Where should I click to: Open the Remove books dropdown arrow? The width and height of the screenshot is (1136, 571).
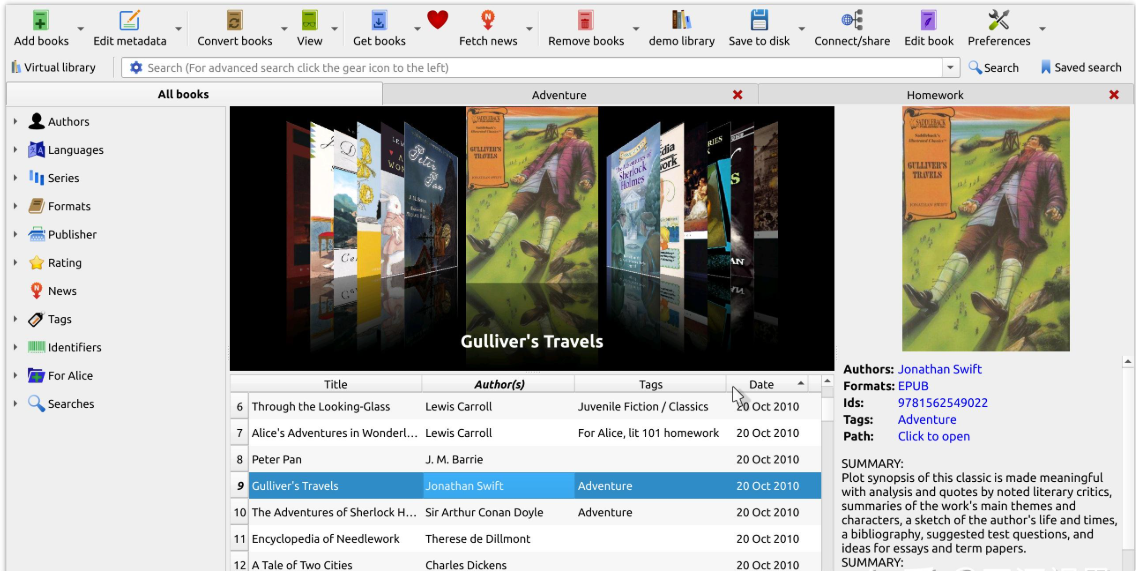635,29
